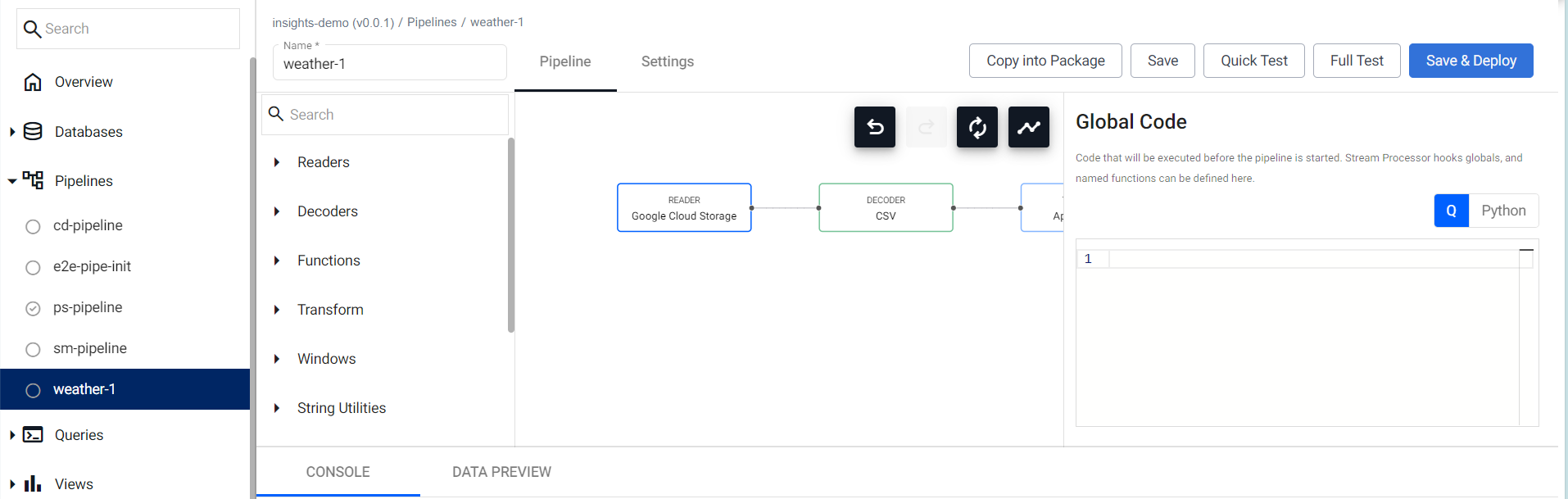Collapse the Pipelines section chevron
This screenshot has height=499, width=1568.
11,180
